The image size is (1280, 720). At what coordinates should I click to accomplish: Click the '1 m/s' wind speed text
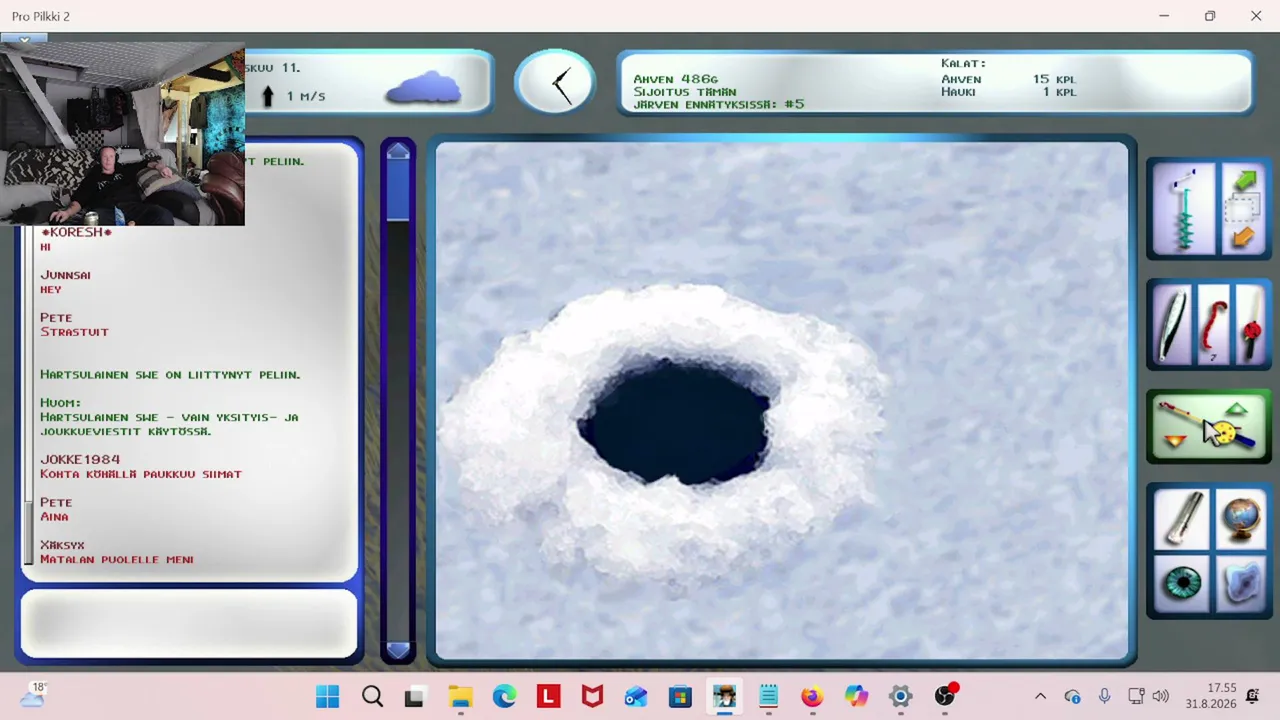coord(306,96)
